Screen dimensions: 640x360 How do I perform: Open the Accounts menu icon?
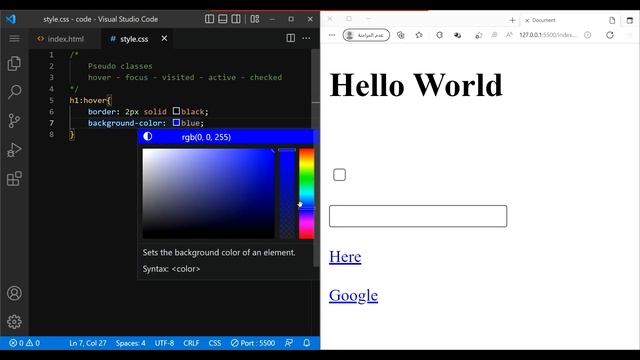click(x=14, y=293)
